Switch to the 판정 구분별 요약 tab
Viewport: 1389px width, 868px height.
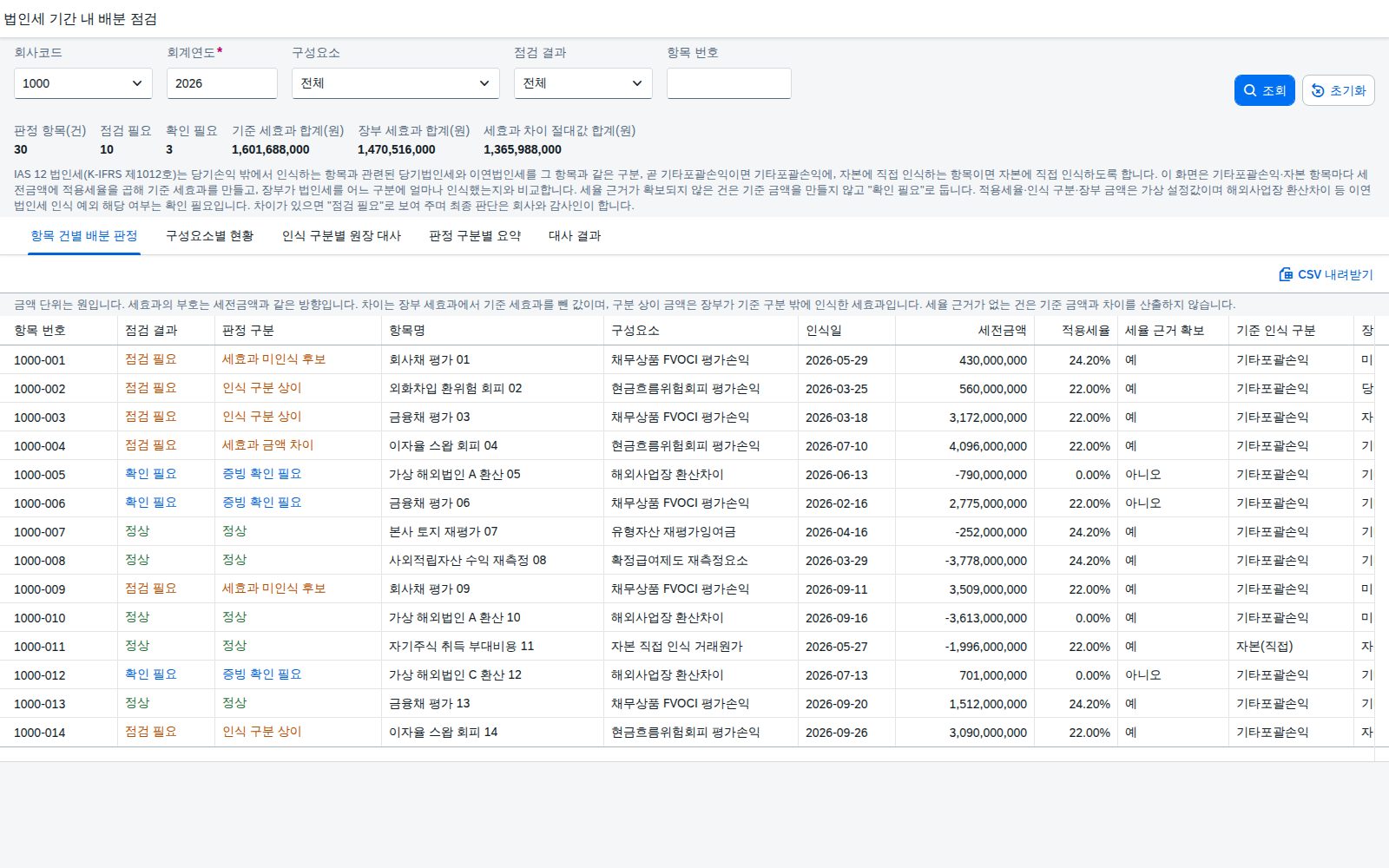click(x=475, y=236)
